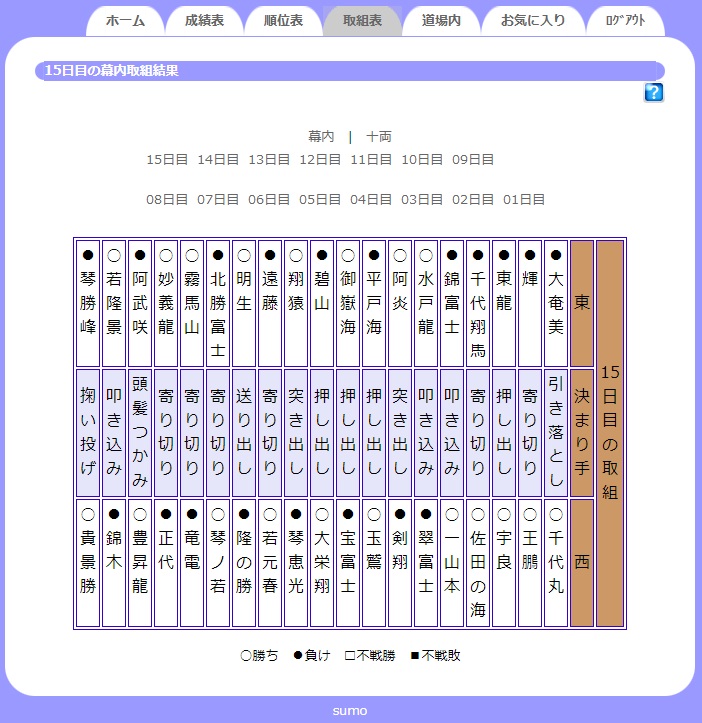
Task: Click west wrestler 正代
Action: click(166, 563)
